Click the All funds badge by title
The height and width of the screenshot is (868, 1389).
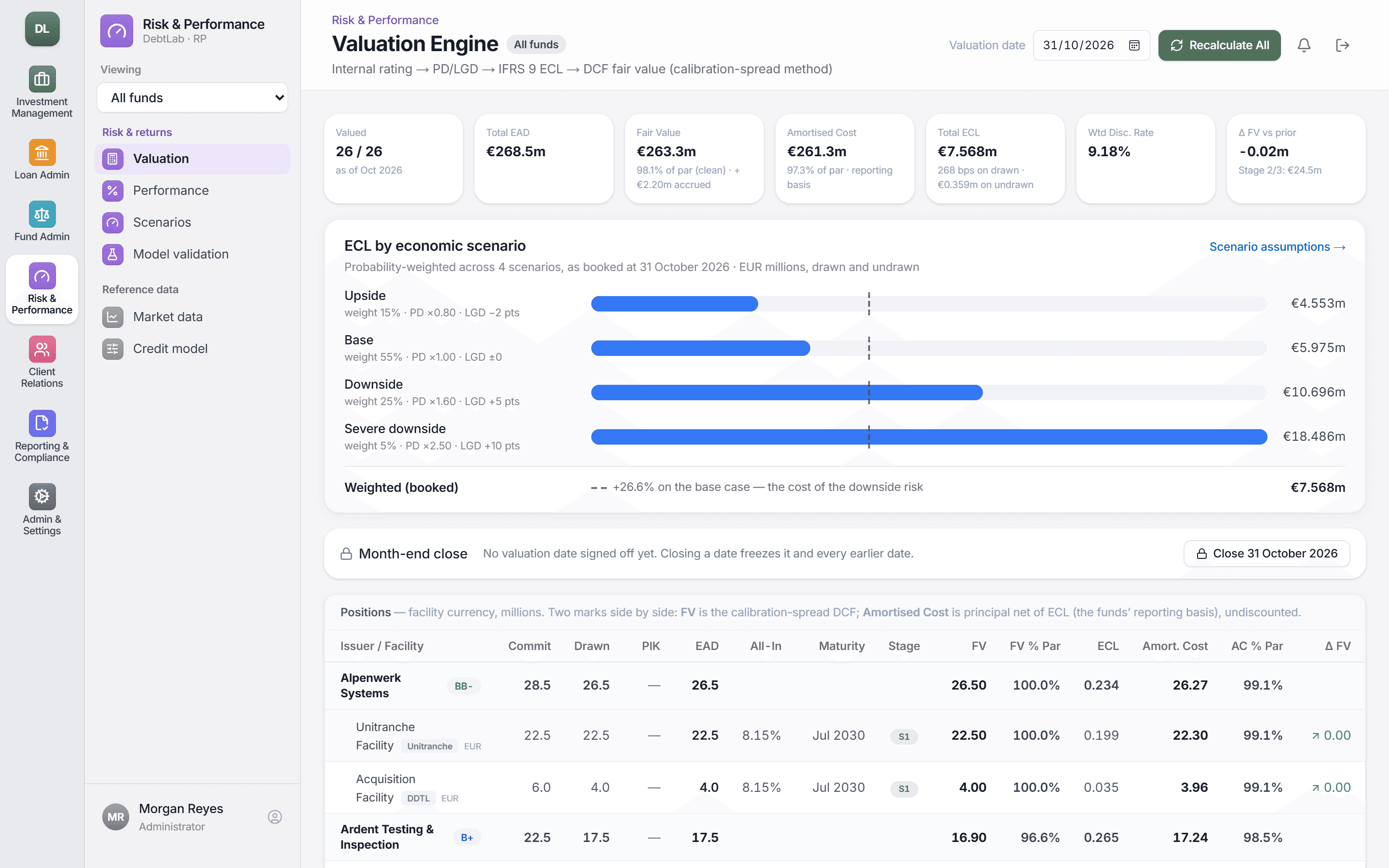coord(535,45)
